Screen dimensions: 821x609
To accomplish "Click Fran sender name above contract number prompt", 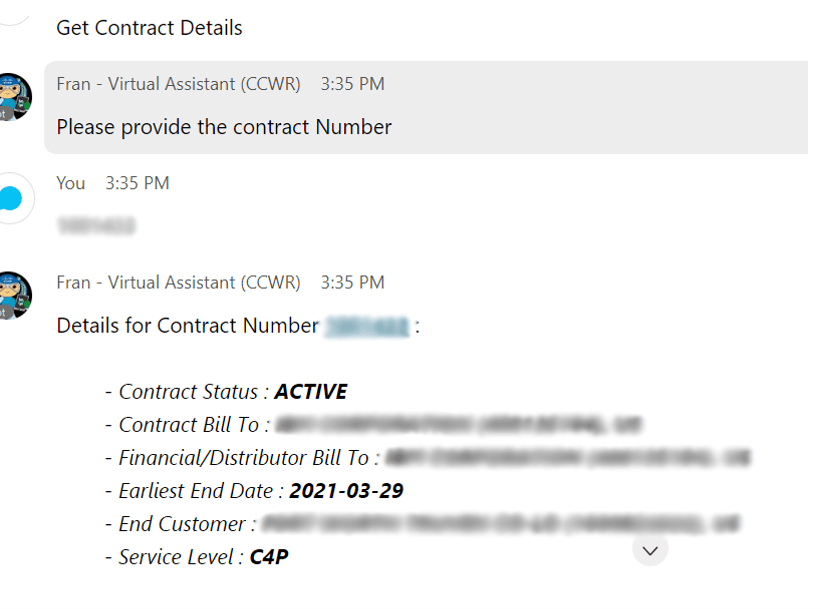I will click(179, 84).
